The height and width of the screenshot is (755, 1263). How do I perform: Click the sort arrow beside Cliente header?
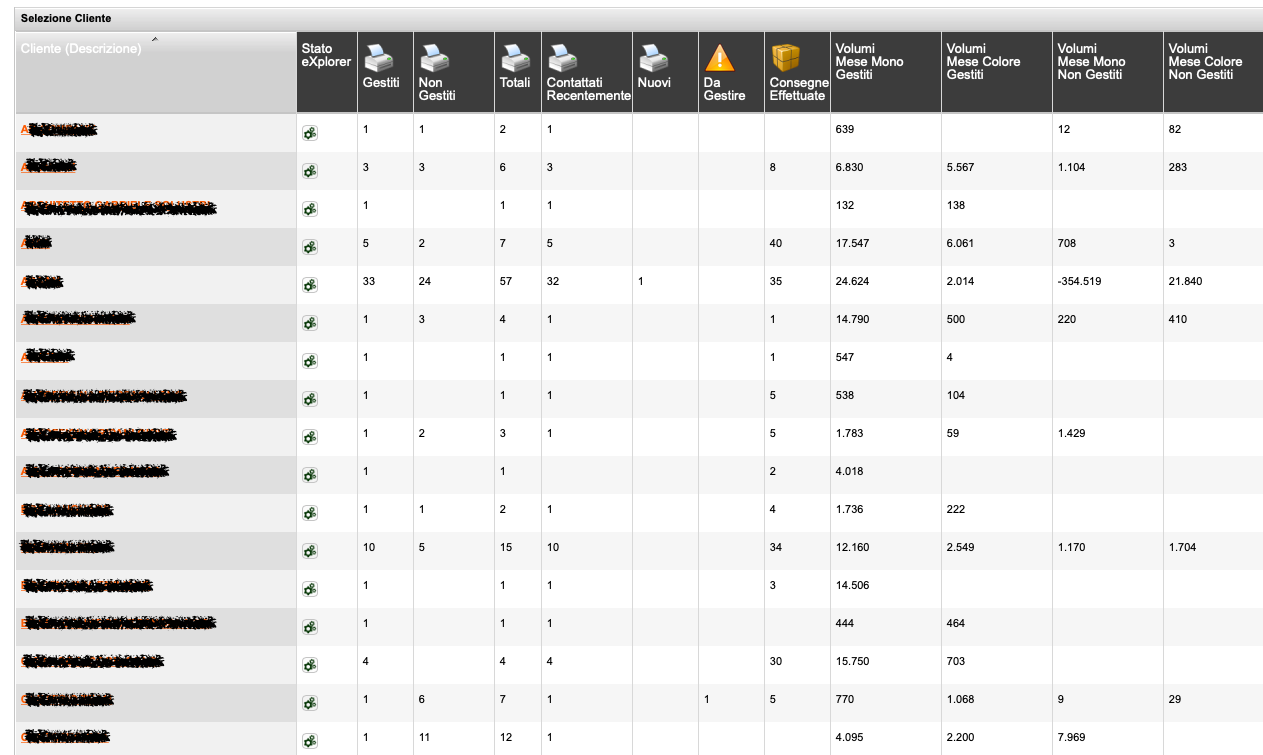coord(153,40)
